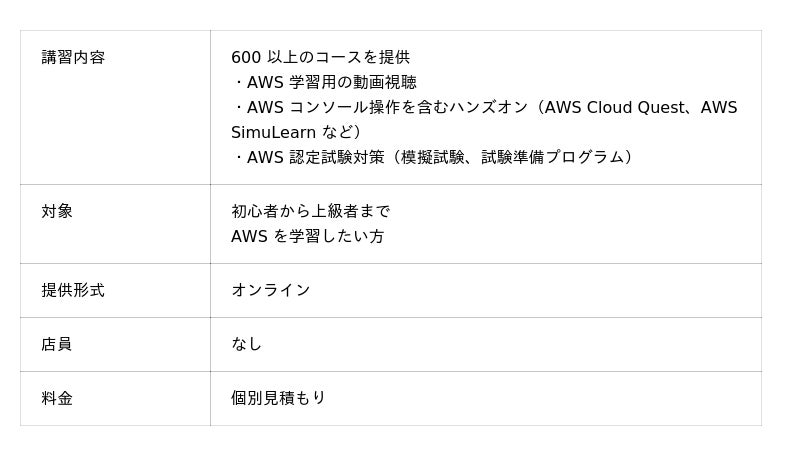
Task: Select the 提供形式 row header cell
Action: tap(73, 291)
